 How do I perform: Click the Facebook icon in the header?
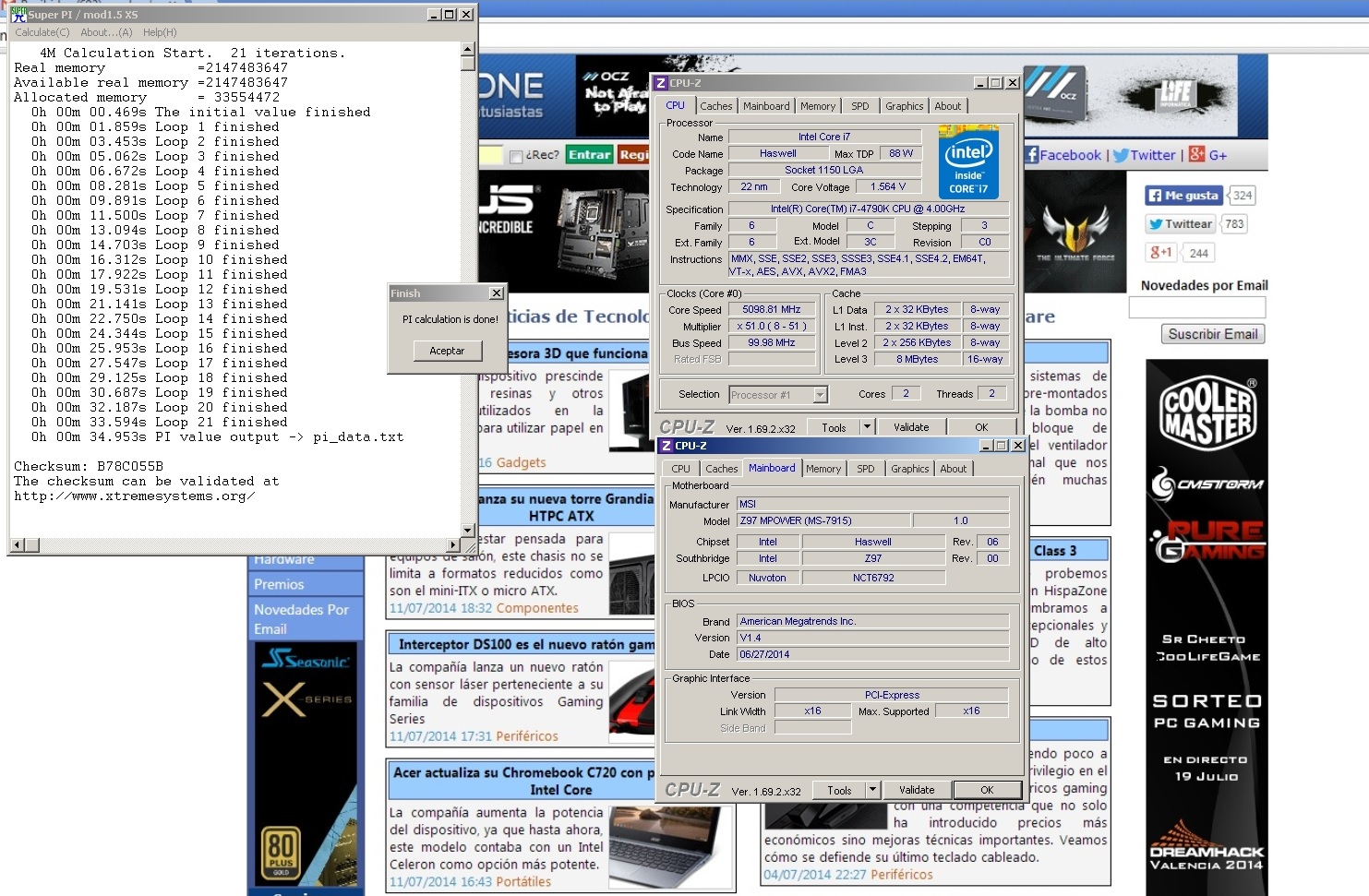1032,155
